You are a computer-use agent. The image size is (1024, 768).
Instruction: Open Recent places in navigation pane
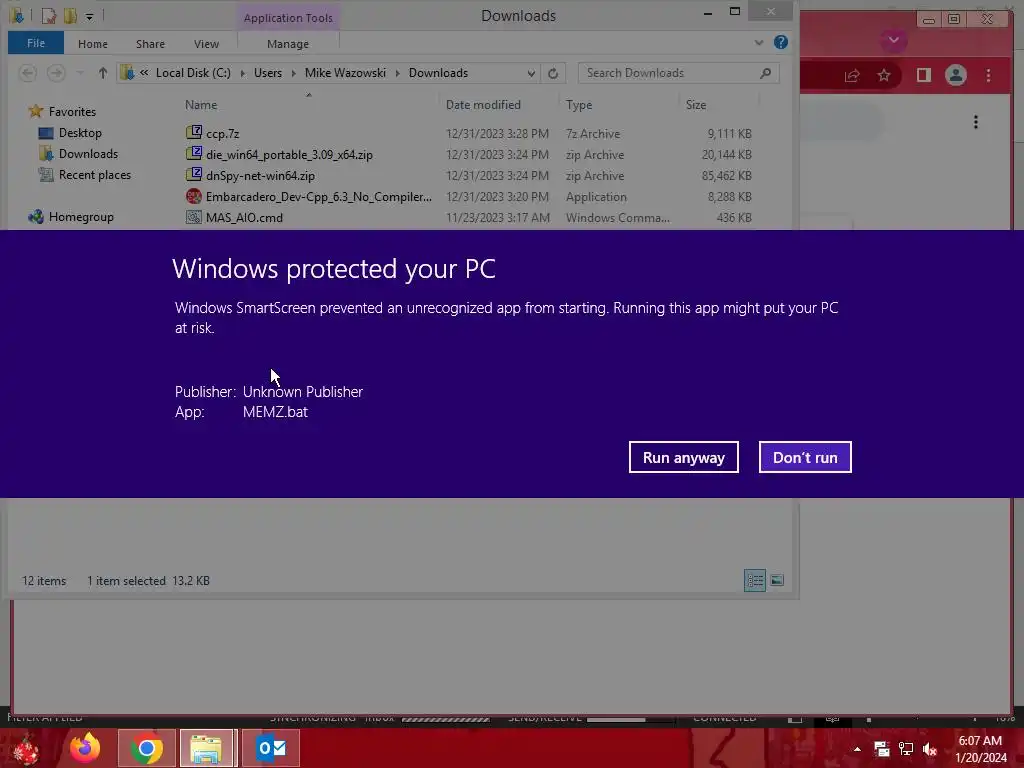(x=95, y=174)
